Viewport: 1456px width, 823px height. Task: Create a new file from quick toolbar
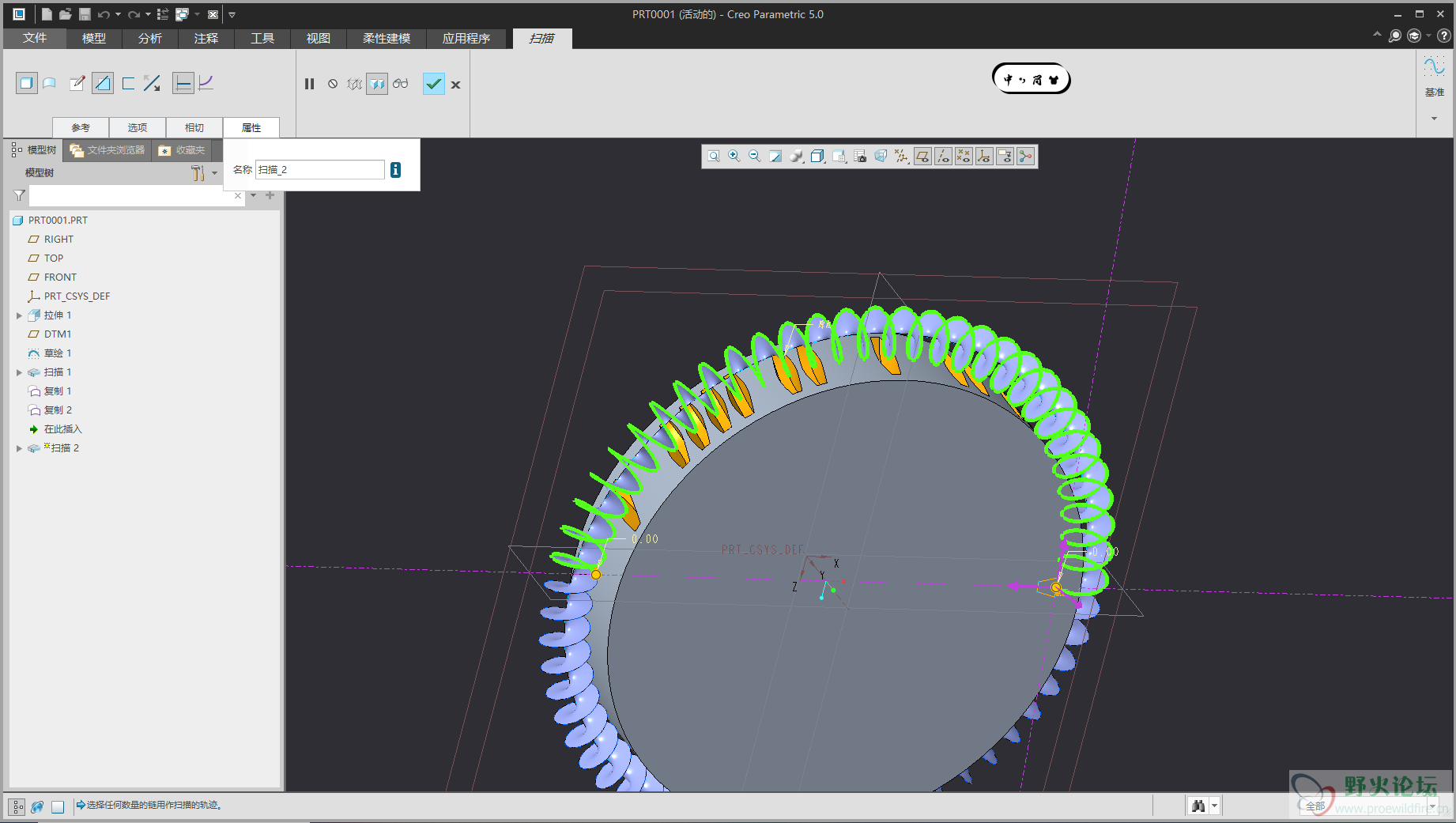47,14
